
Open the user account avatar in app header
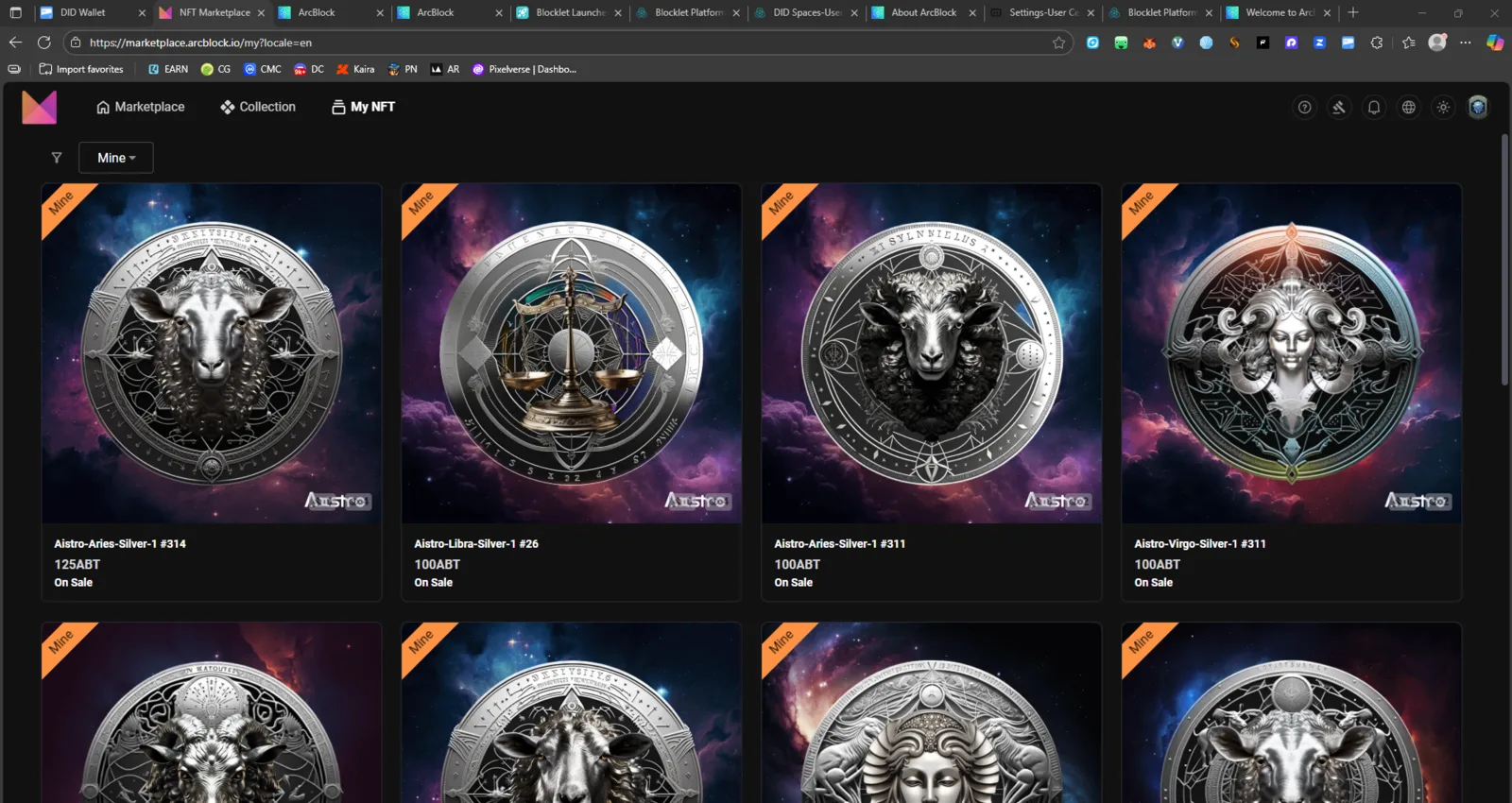point(1478,108)
